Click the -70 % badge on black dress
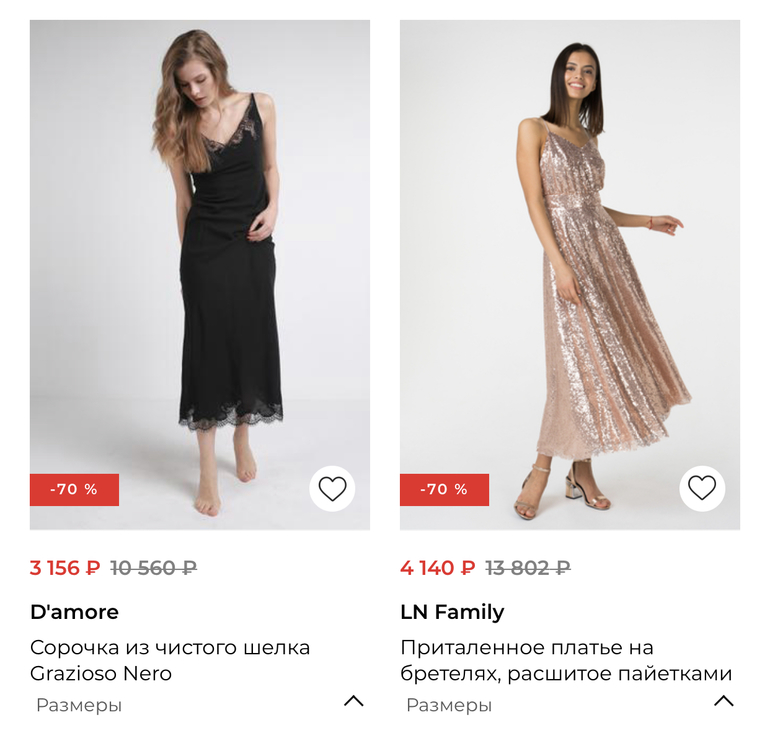This screenshot has height=738, width=770. click(75, 490)
